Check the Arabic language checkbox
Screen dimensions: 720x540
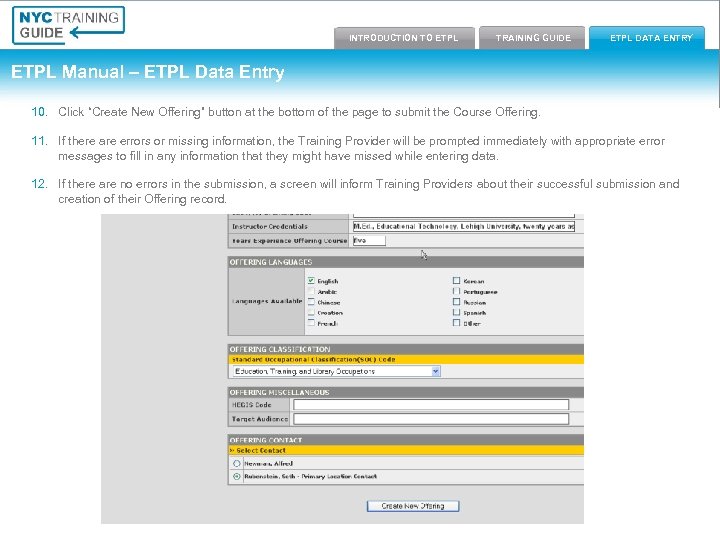(311, 292)
